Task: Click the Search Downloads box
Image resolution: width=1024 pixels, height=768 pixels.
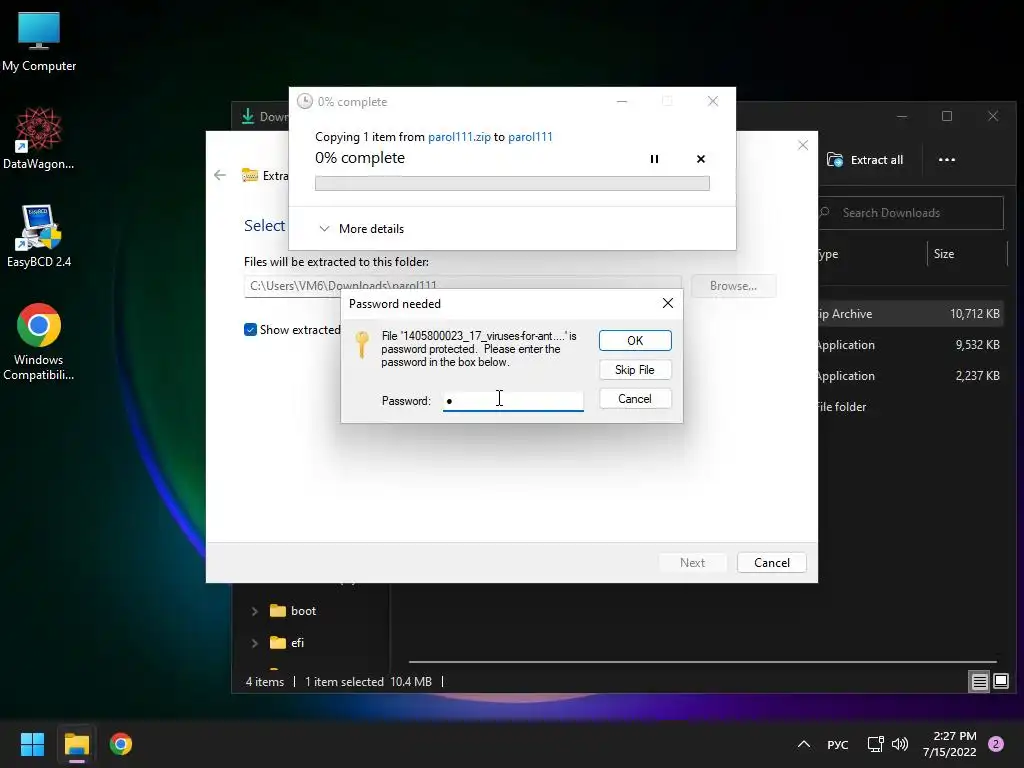Action: tap(910, 213)
